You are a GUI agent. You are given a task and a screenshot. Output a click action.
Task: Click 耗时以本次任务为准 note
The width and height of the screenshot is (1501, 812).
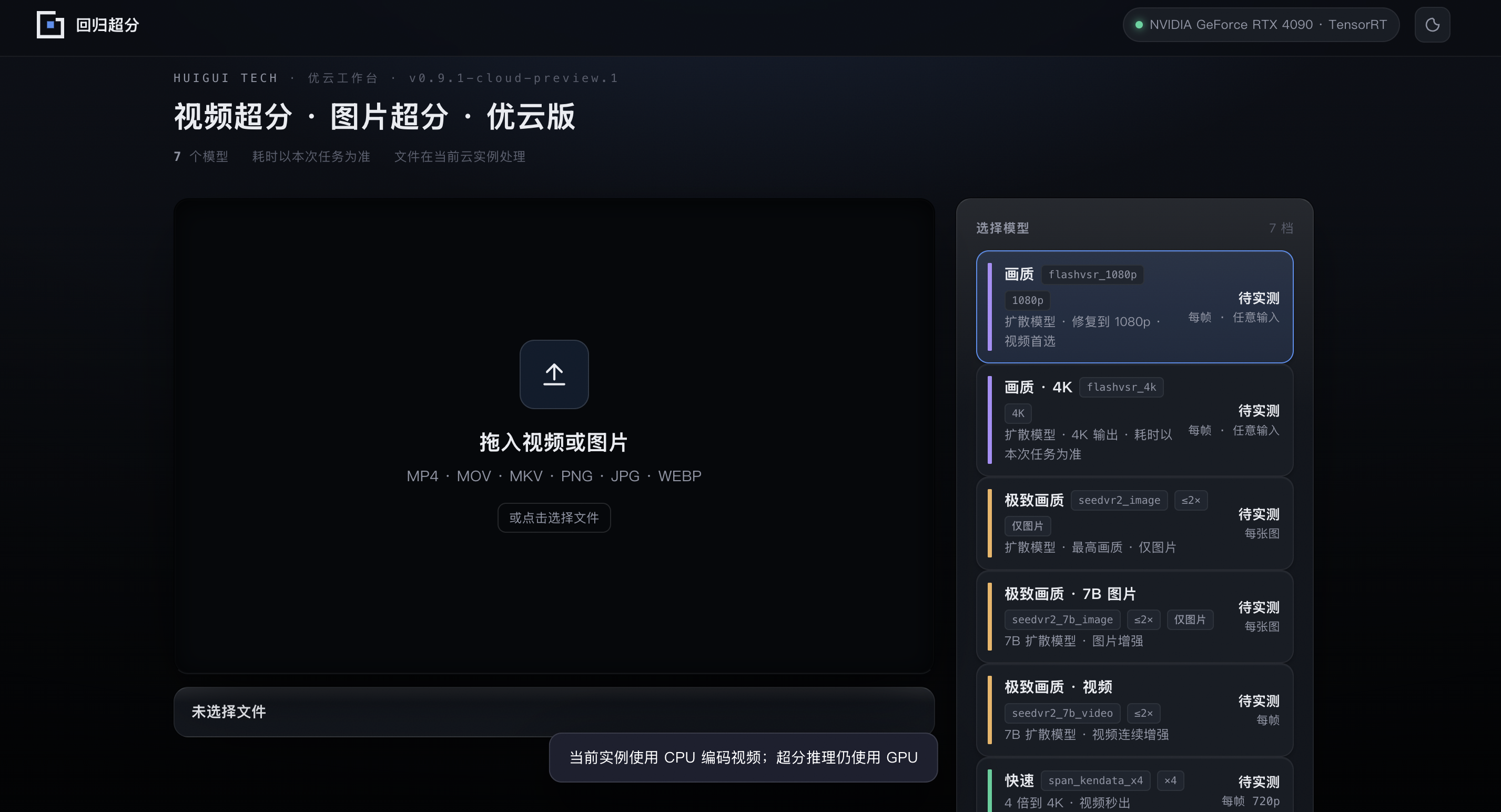(x=311, y=156)
